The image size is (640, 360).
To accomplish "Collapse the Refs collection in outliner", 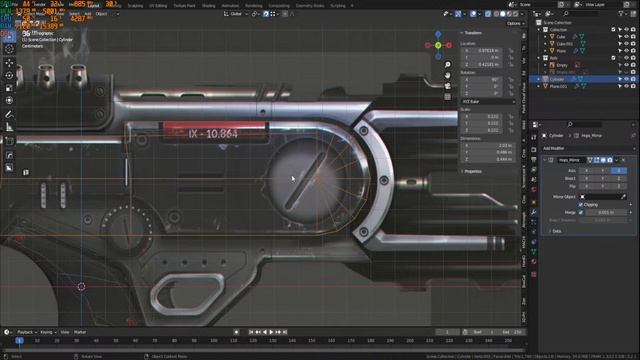I will point(538,58).
